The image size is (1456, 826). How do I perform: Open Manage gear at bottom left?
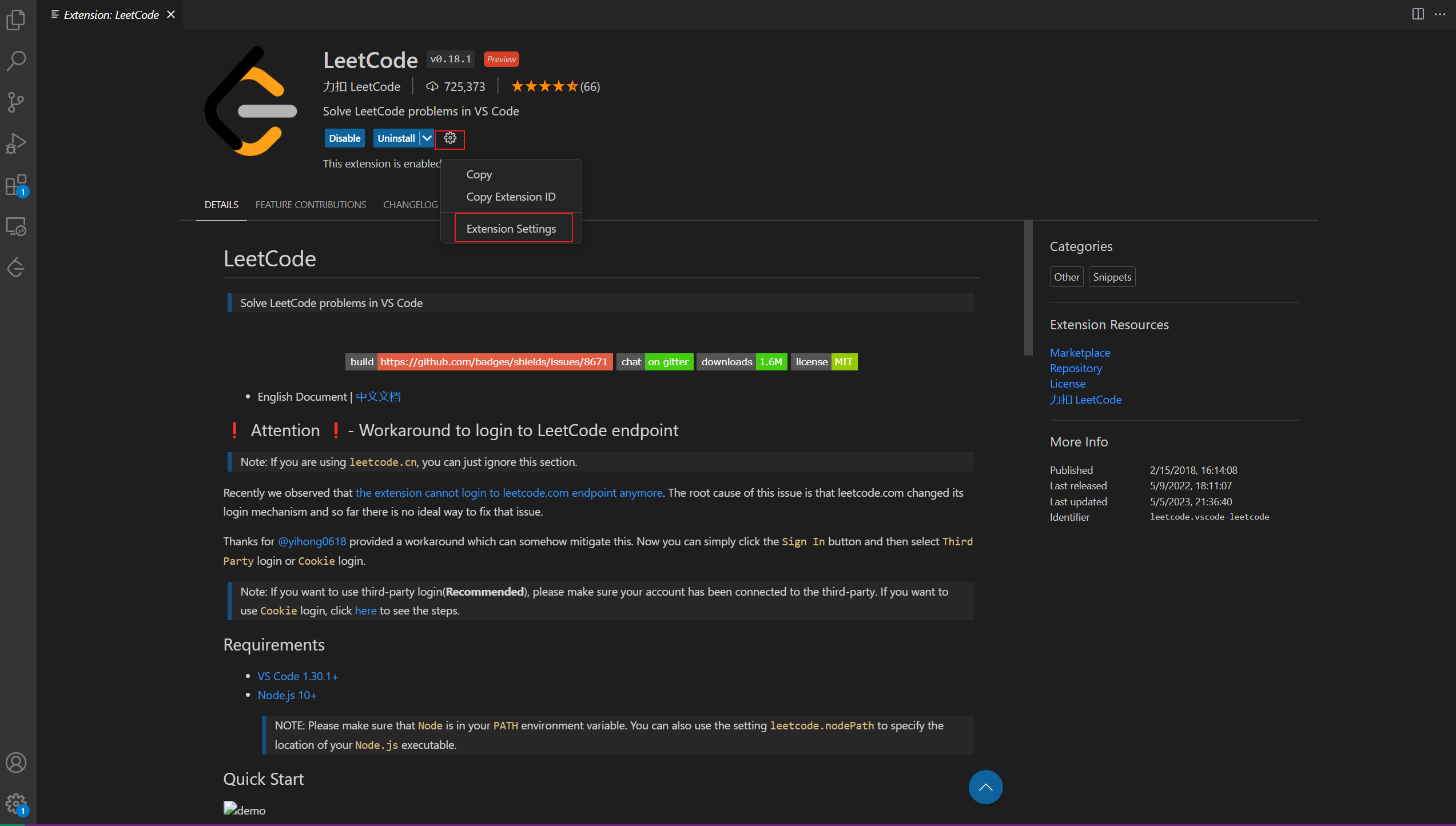pyautogui.click(x=16, y=804)
